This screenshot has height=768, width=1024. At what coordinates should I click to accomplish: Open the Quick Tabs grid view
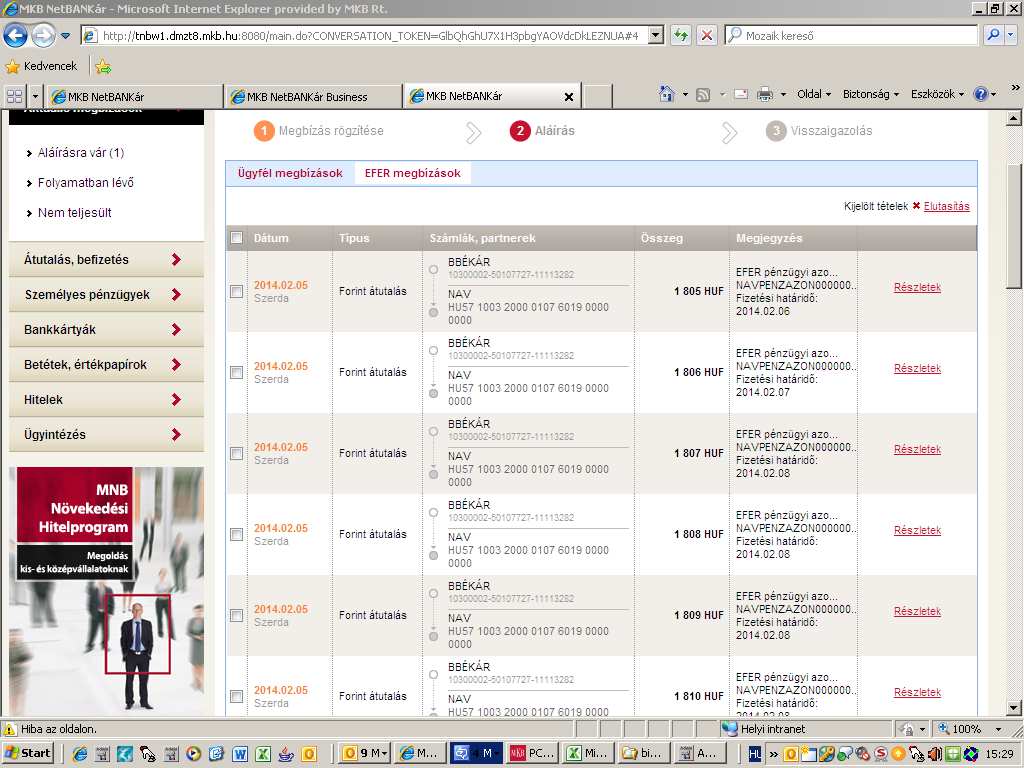click(x=14, y=96)
